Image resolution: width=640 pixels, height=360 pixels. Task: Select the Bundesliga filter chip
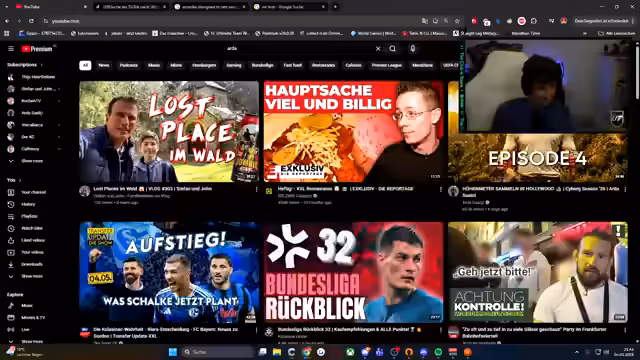coord(262,65)
